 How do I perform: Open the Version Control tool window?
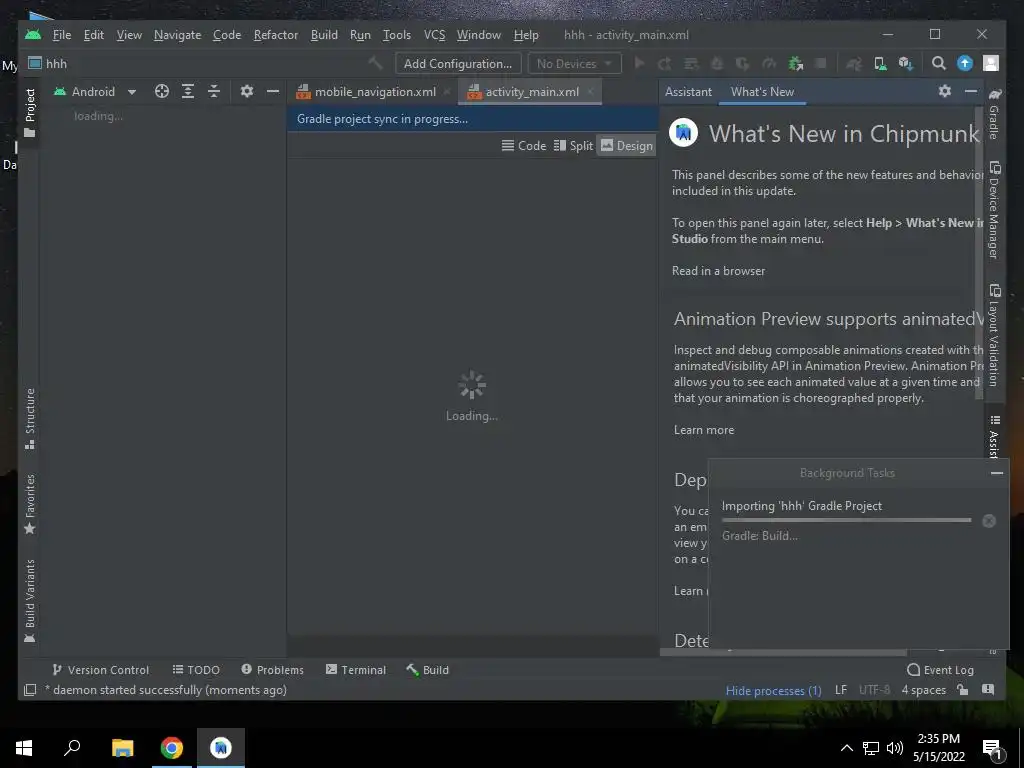(x=101, y=669)
